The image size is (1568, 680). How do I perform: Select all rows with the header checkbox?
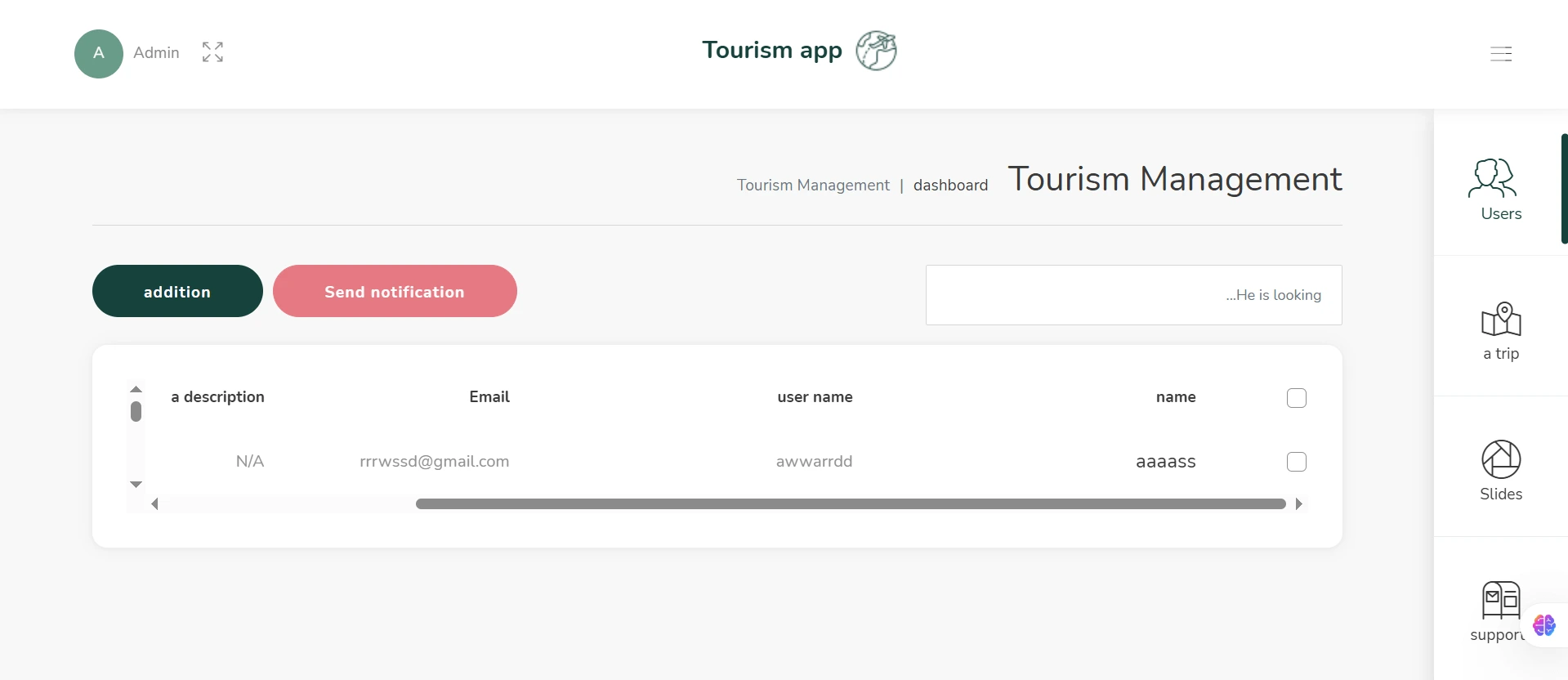[x=1297, y=398]
